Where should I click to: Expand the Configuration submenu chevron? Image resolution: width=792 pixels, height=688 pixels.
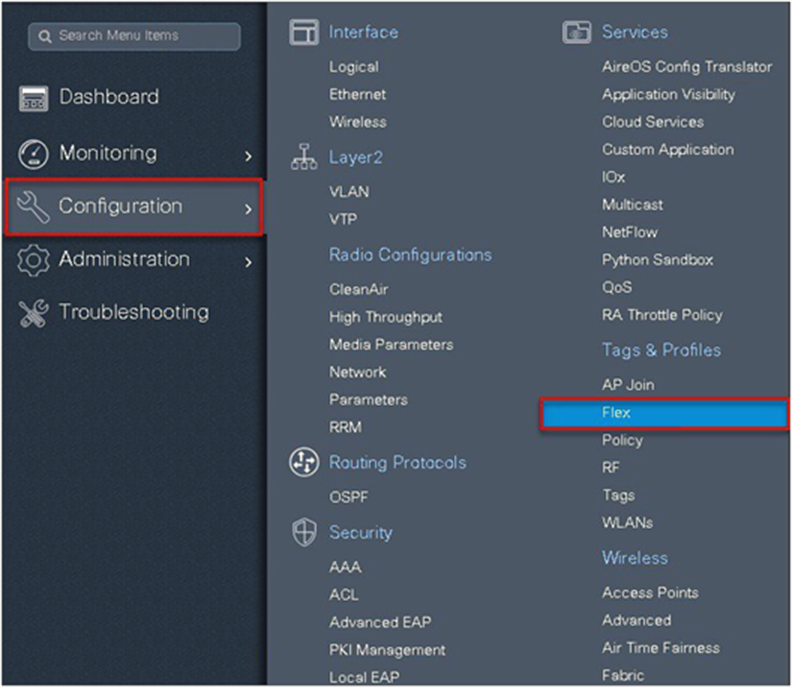(248, 209)
